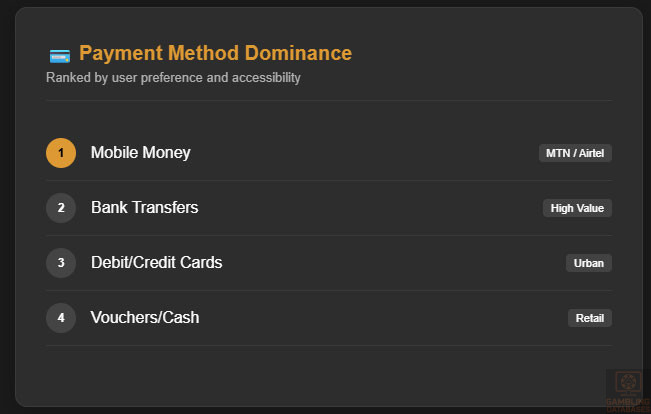Click the Urban tag
The width and height of the screenshot is (651, 414).
coord(588,263)
